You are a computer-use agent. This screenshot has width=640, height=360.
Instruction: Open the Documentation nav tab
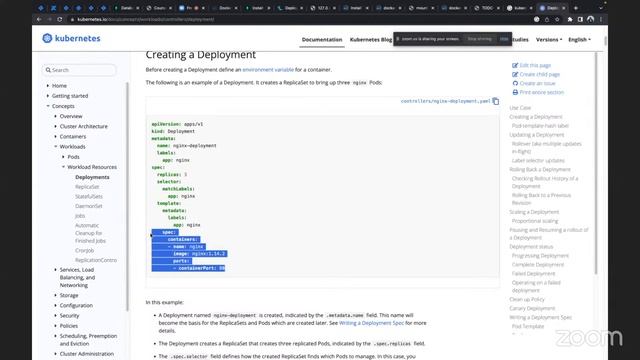[x=322, y=40]
